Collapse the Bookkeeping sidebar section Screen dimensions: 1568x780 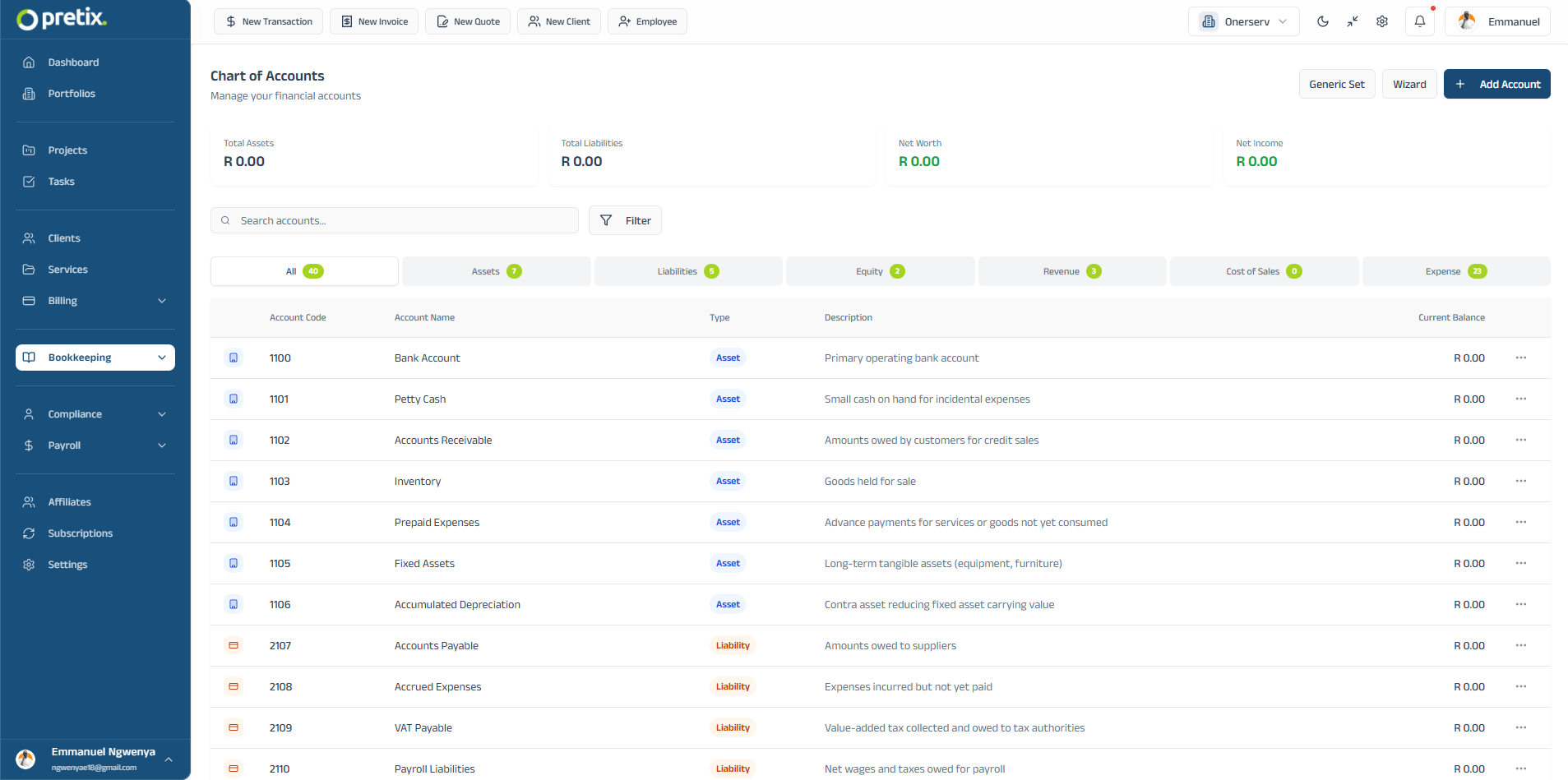pyautogui.click(x=162, y=358)
